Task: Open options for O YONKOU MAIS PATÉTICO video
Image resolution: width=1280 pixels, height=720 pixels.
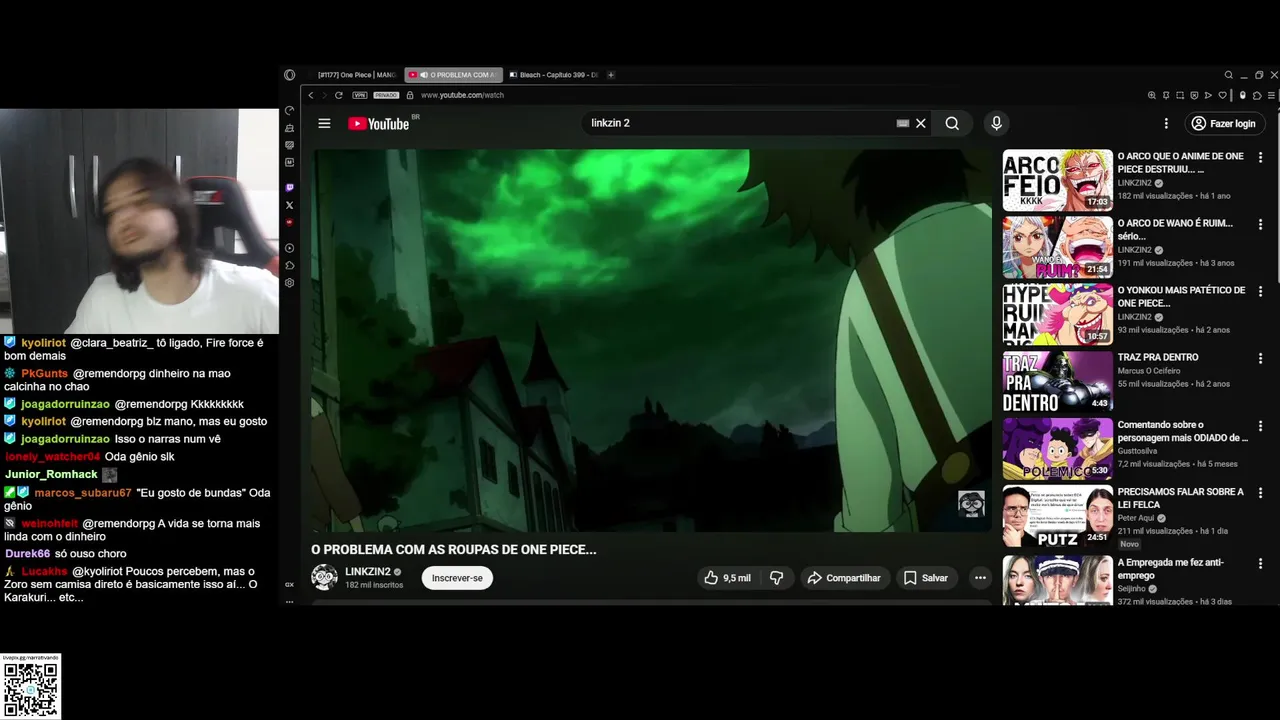Action: 1260,292
